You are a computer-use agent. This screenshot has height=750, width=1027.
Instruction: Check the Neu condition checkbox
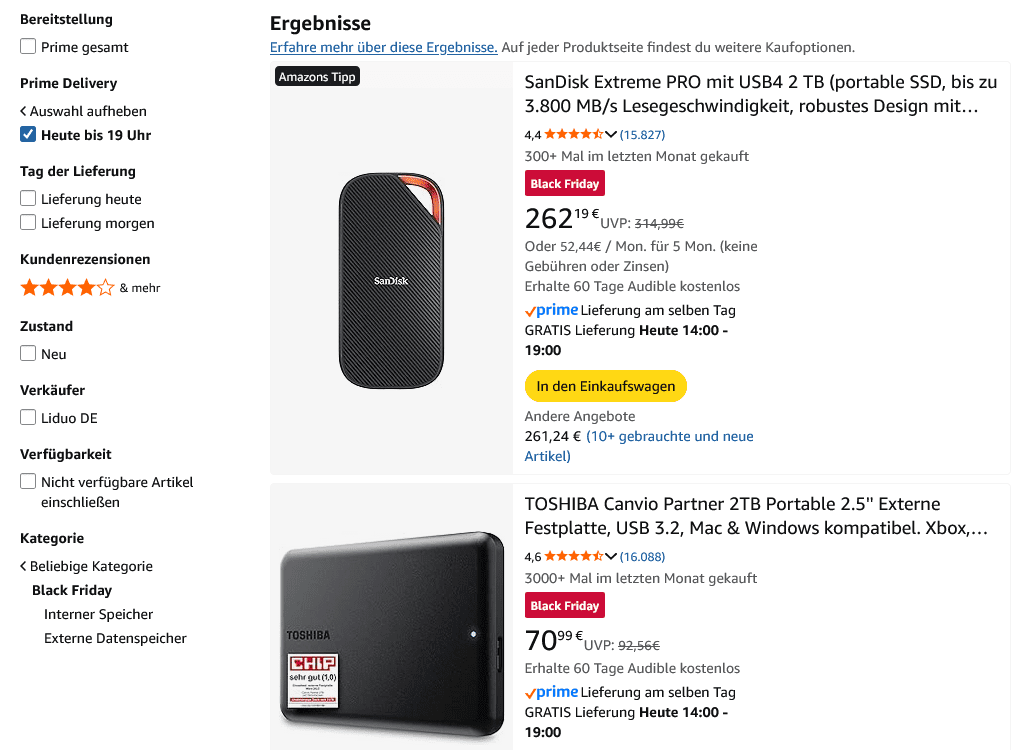click(x=28, y=353)
